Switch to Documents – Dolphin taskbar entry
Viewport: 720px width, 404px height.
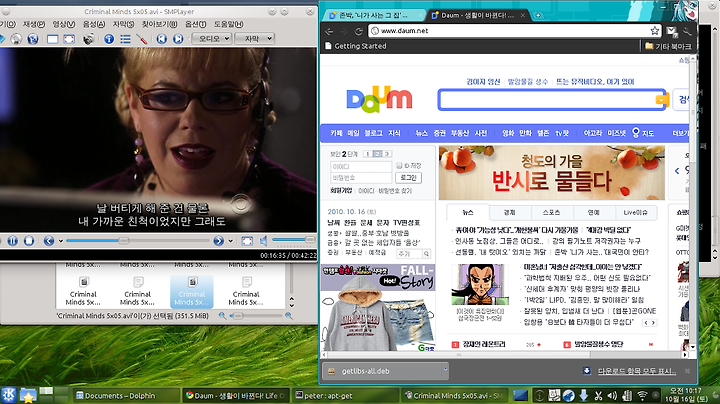click(x=126, y=395)
